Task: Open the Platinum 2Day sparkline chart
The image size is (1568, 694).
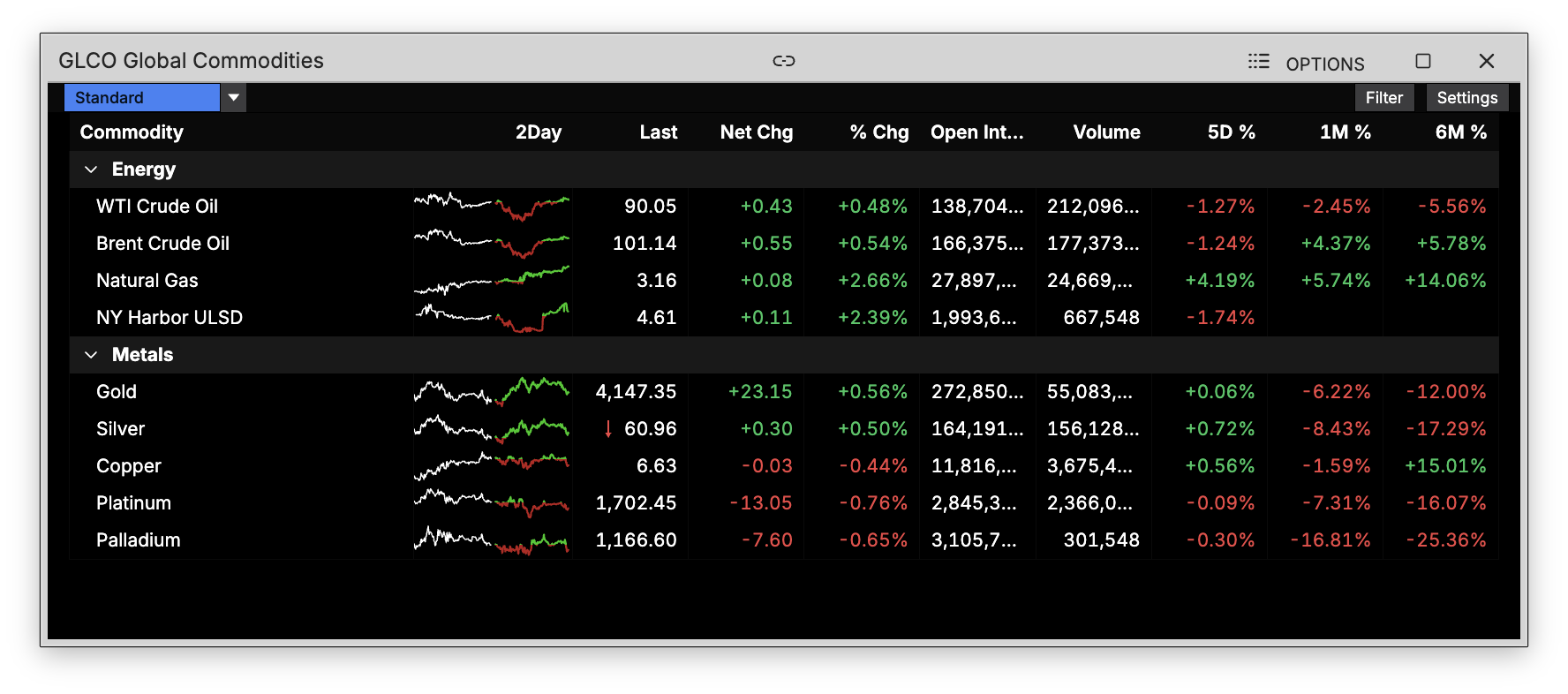Action: click(x=492, y=503)
